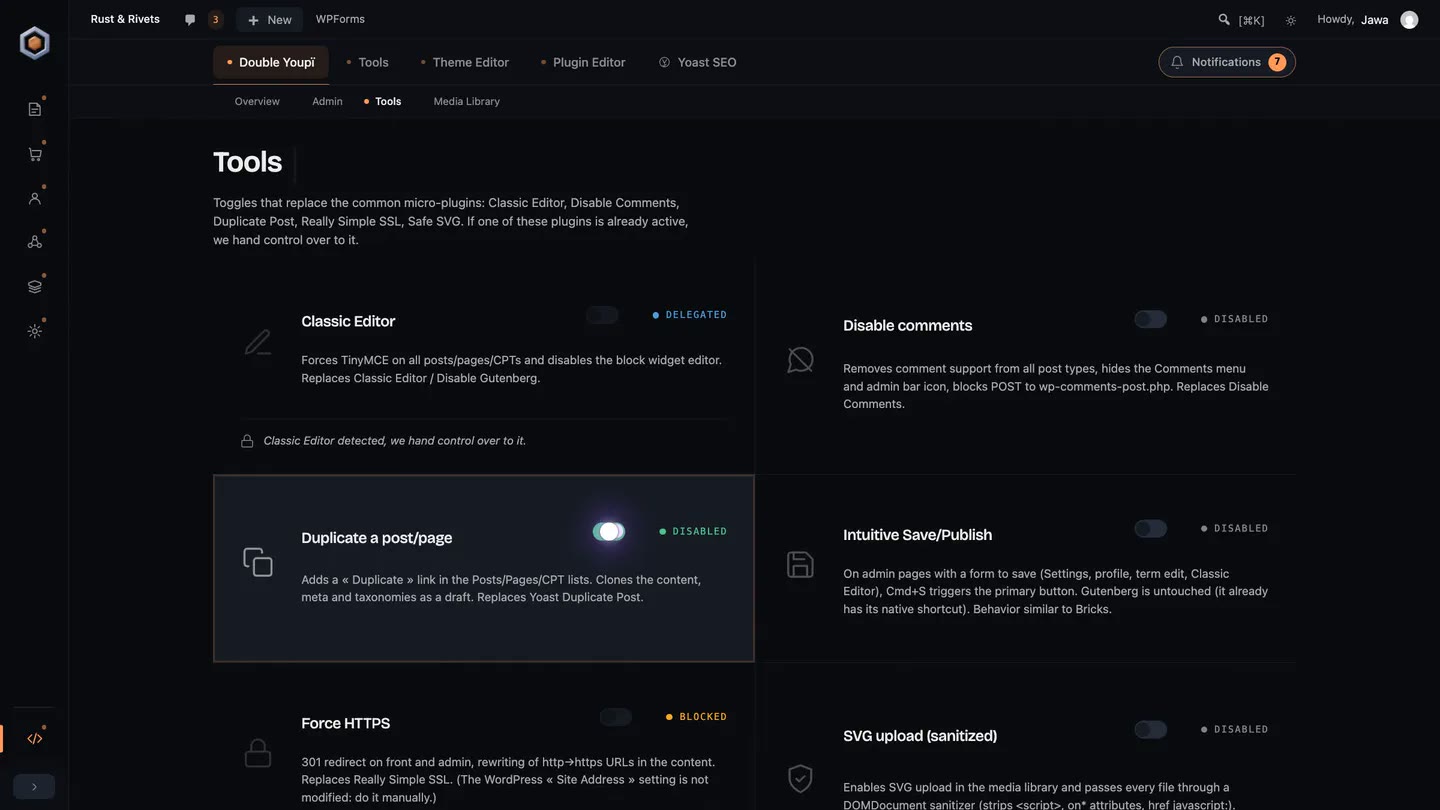Open search with the magnifier icon
This screenshot has width=1440, height=810.
coord(1224,19)
